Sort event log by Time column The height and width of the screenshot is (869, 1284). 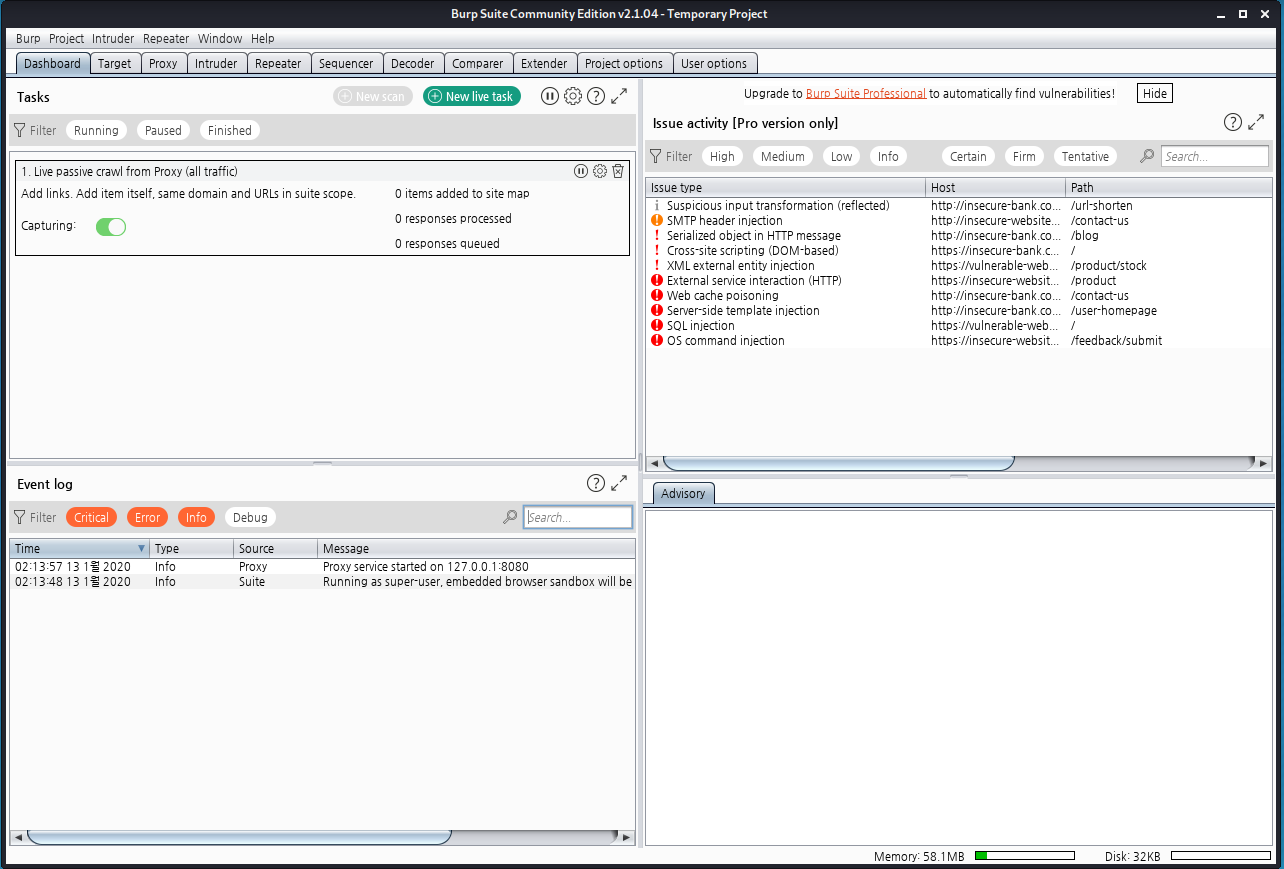coord(80,548)
